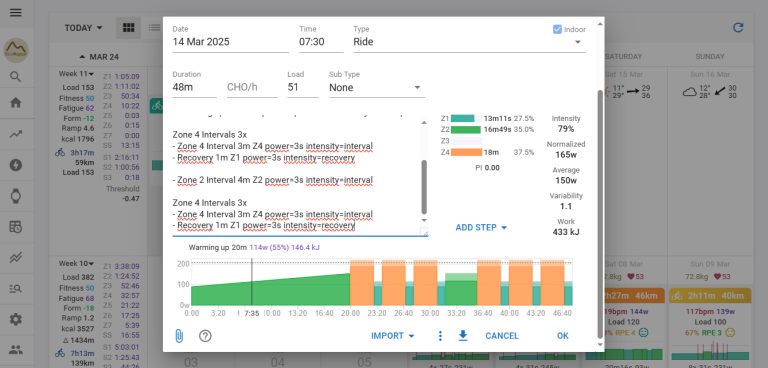Open the watch wellness icon
This screenshot has width=768, height=368.
coord(16,196)
